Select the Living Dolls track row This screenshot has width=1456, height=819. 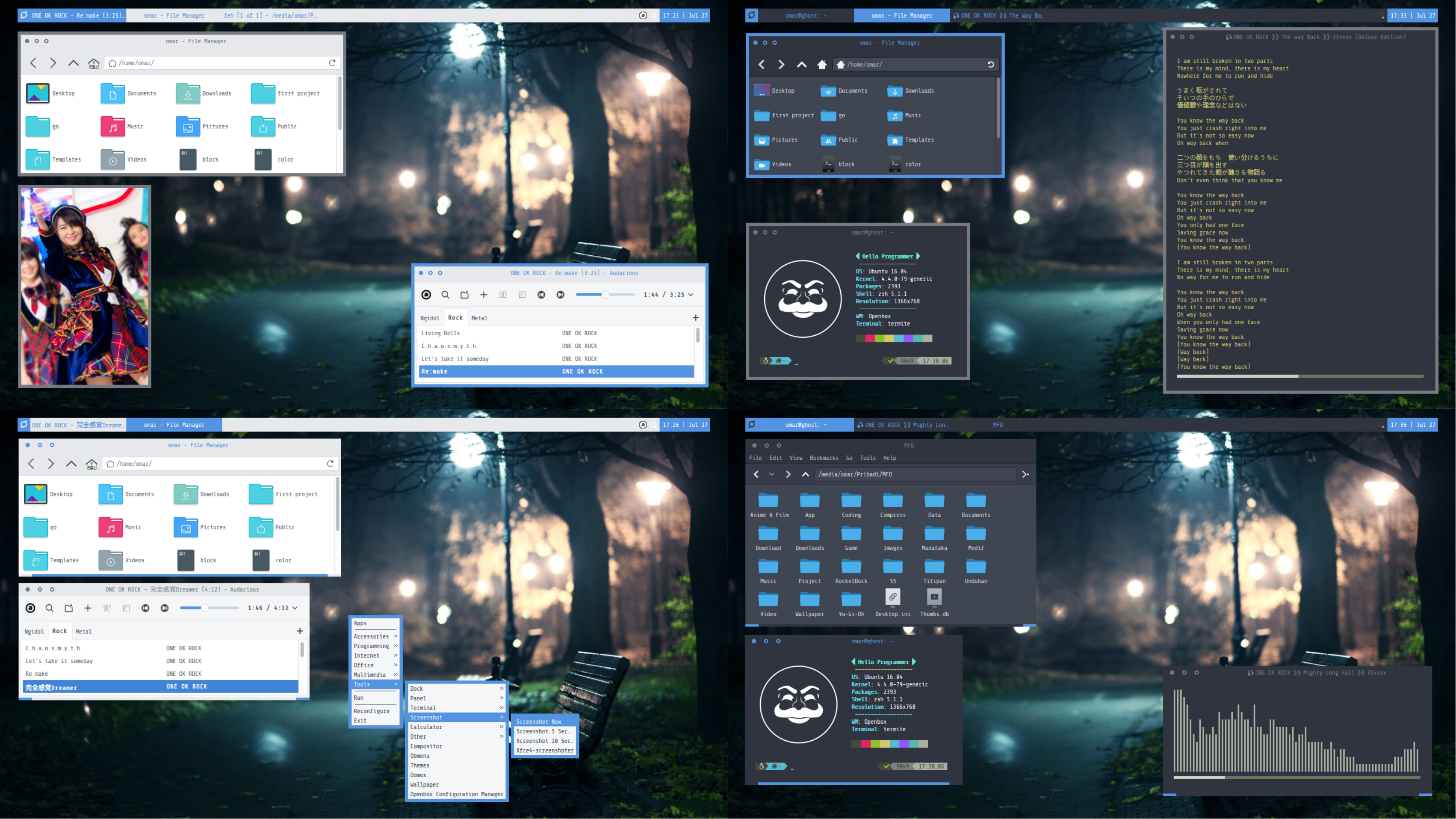pos(556,333)
